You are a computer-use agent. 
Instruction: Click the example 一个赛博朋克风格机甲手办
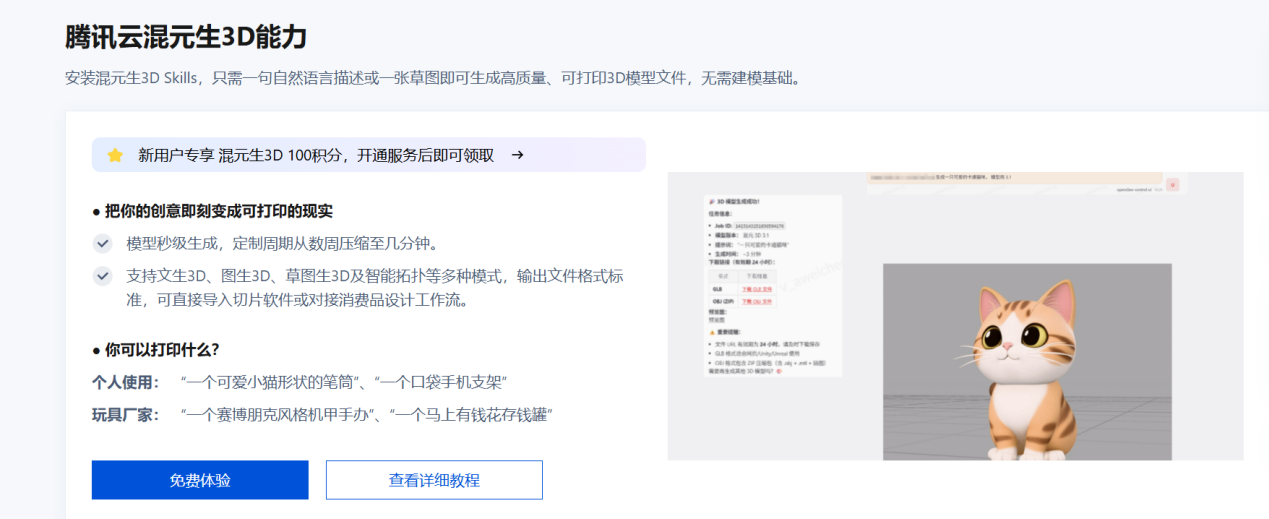277,414
